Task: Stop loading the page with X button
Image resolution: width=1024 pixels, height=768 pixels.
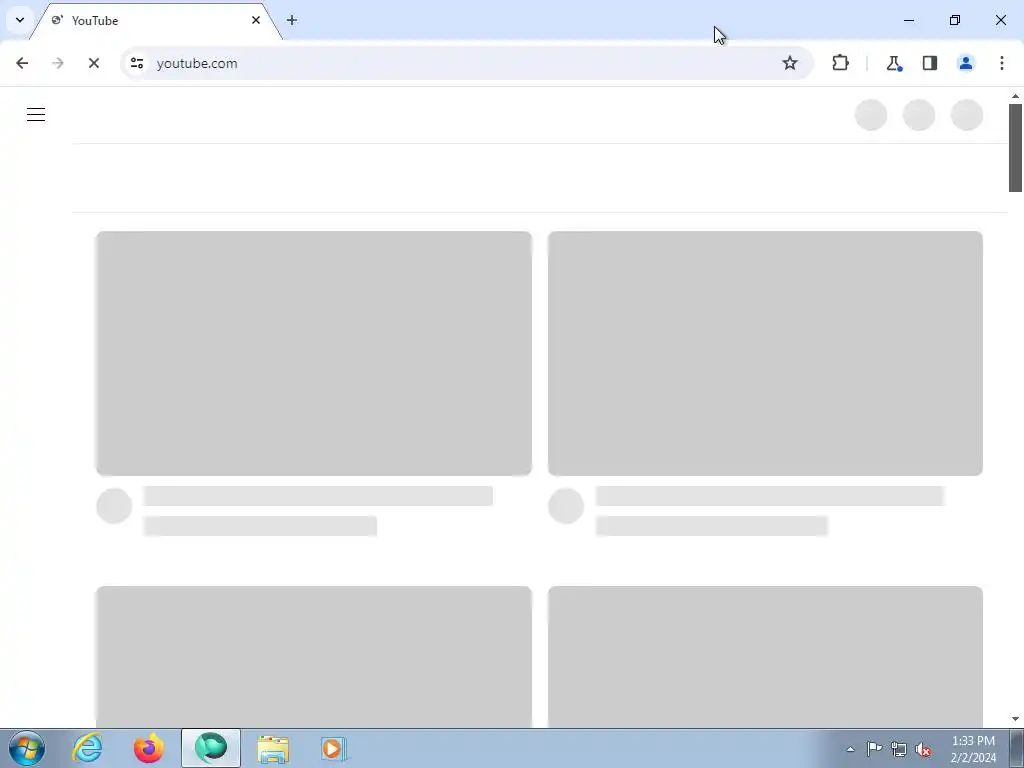Action: coord(93,63)
